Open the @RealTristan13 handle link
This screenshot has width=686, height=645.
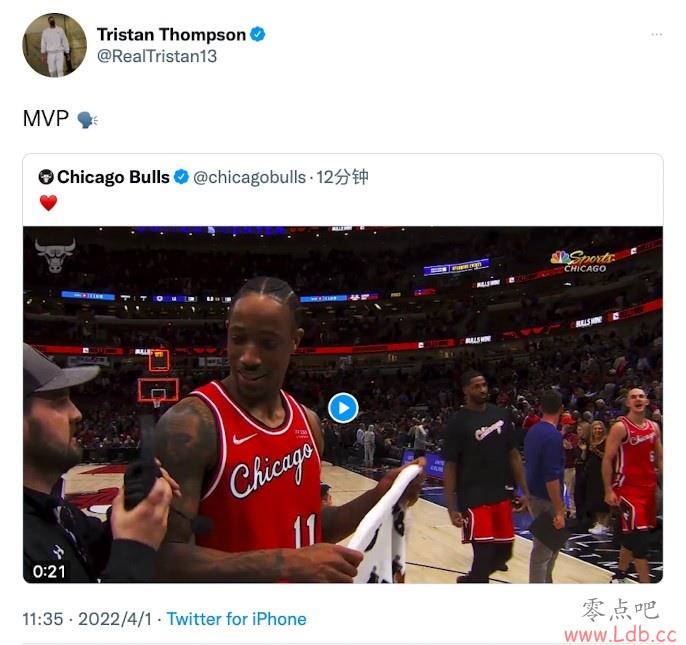click(157, 56)
